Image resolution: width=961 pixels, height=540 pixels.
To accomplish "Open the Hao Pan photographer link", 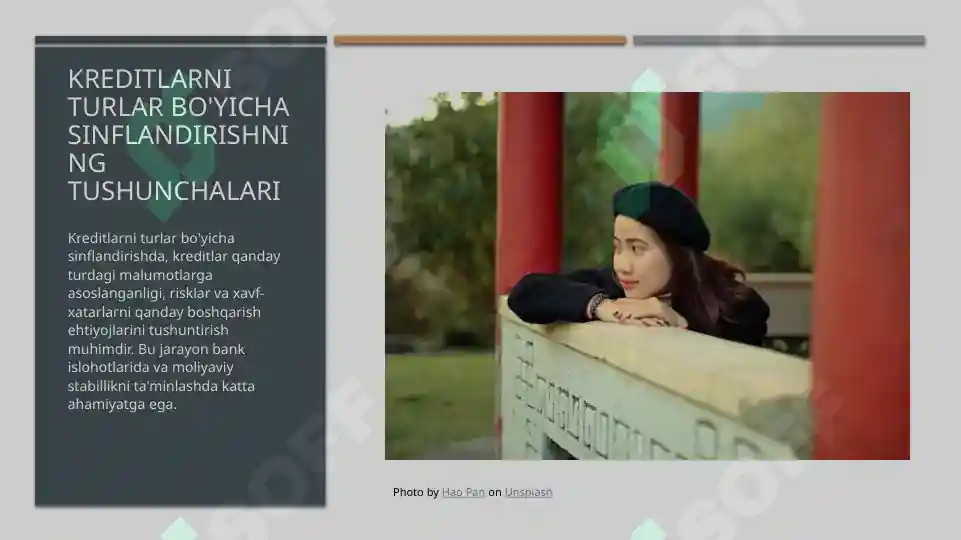I will point(463,492).
